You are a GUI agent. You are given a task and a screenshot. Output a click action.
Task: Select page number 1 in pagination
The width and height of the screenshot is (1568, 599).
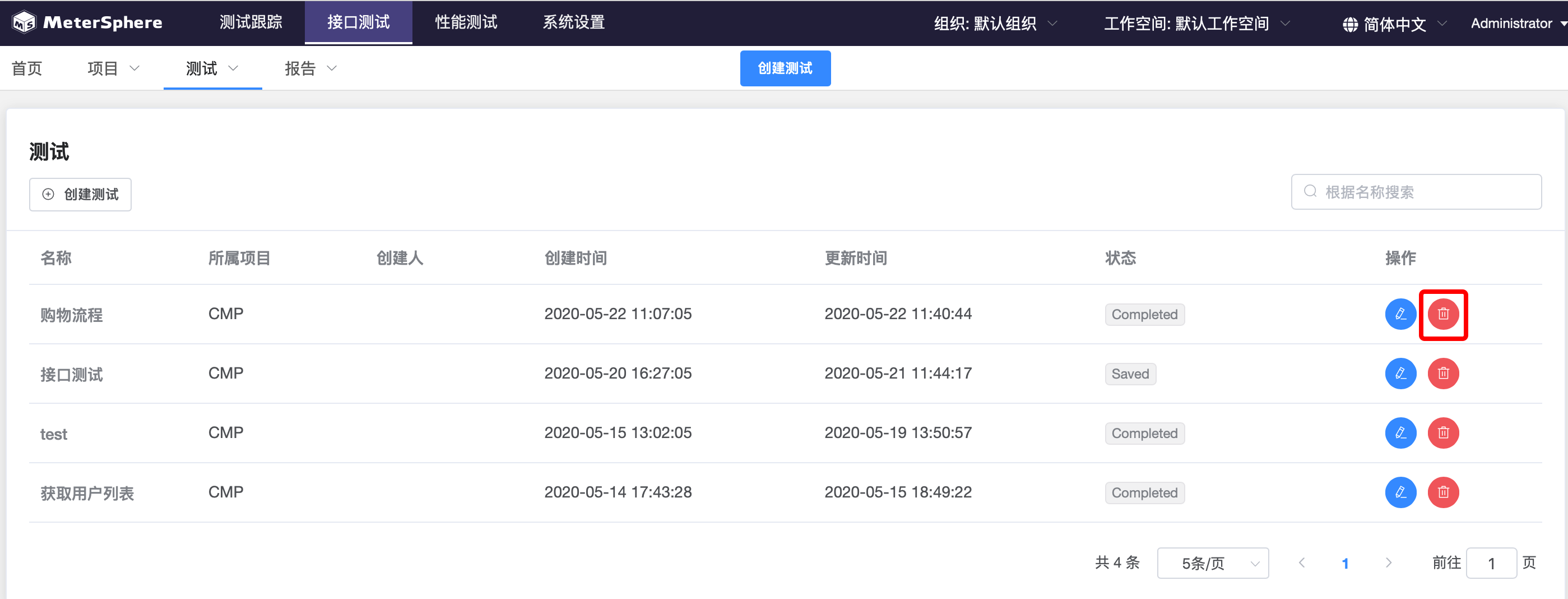(1344, 563)
